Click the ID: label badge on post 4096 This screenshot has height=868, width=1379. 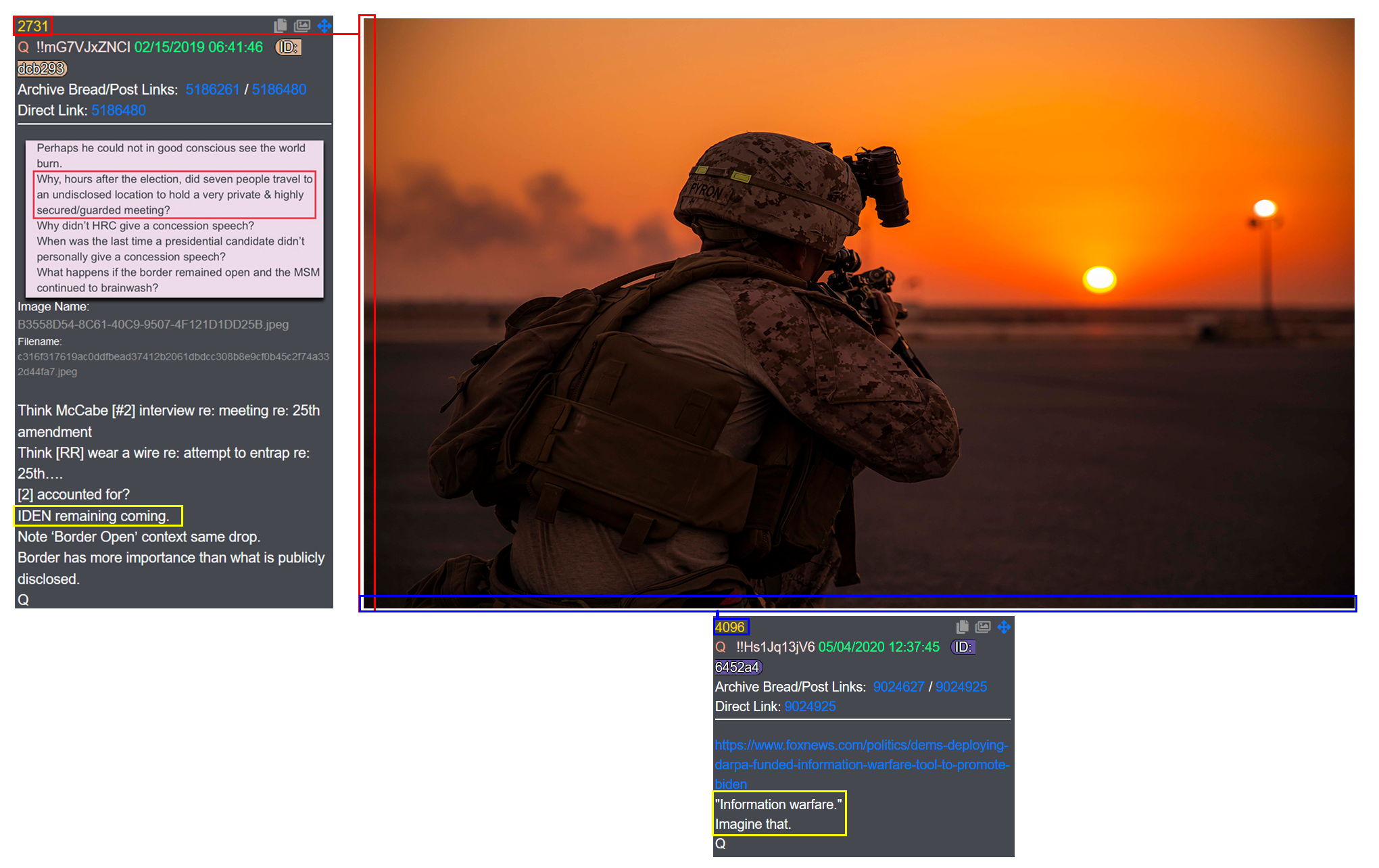(x=963, y=647)
